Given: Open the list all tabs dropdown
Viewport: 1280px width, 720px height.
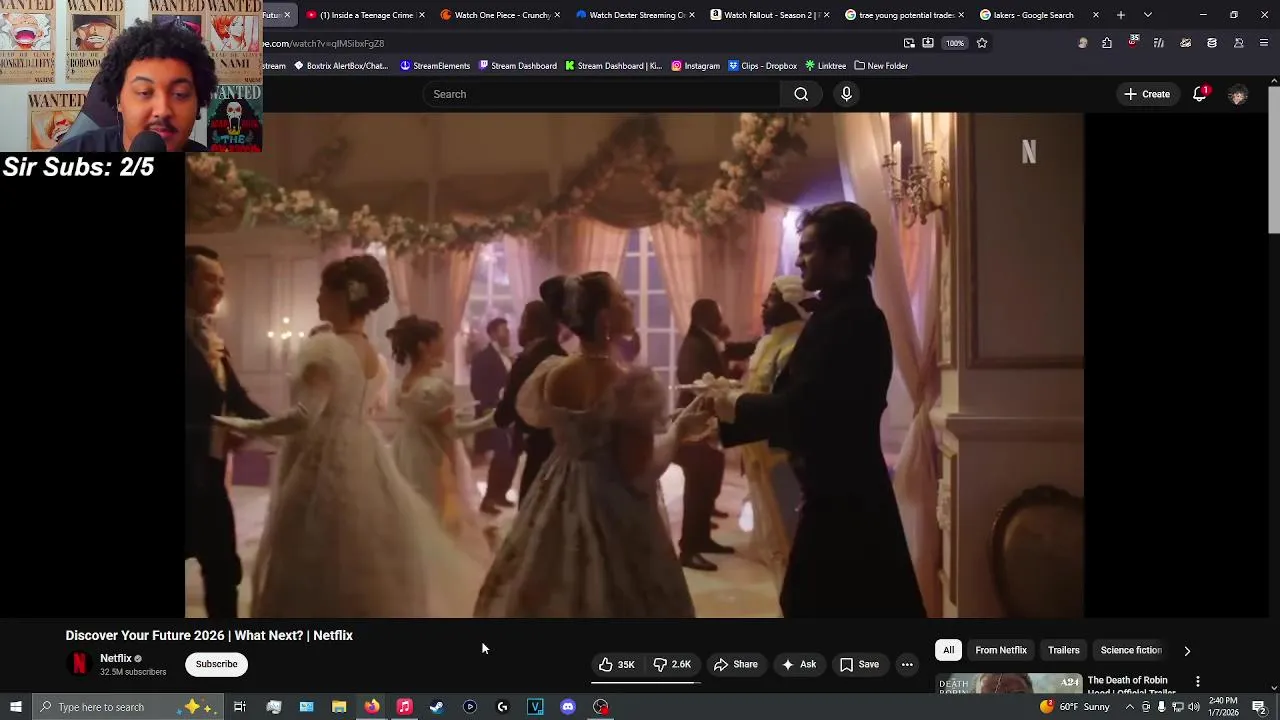Looking at the screenshot, I should click(1147, 15).
